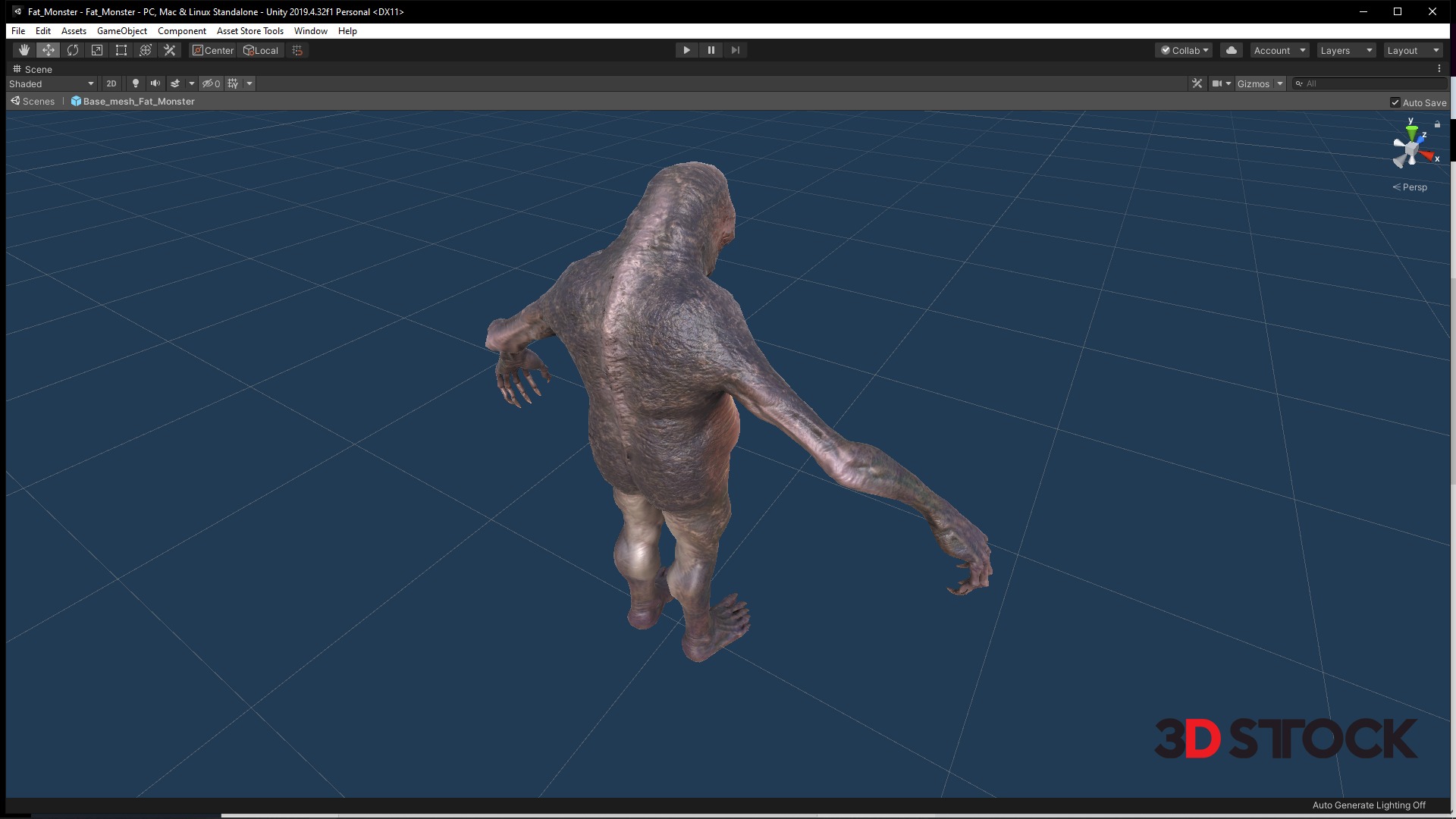The height and width of the screenshot is (819, 1456).
Task: Select the Hand tool
Action: (24, 50)
